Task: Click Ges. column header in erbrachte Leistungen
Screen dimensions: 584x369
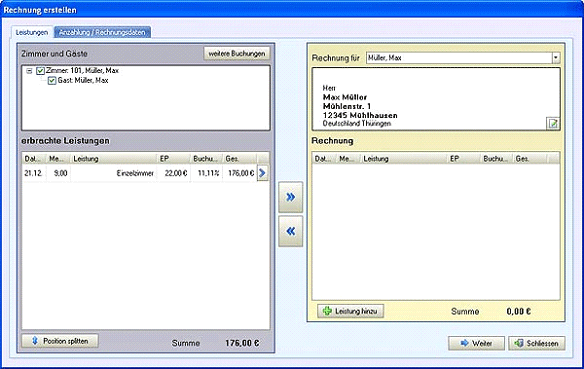Action: pos(239,159)
